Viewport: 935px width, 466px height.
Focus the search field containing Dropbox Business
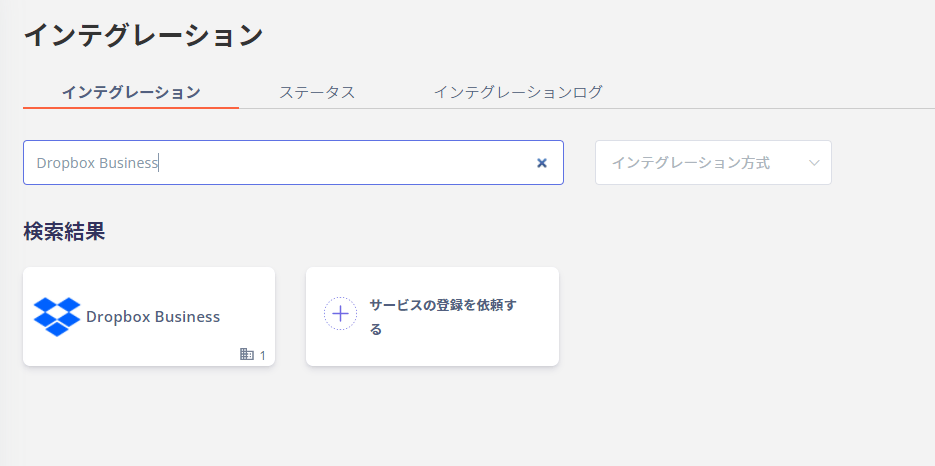[x=293, y=162]
